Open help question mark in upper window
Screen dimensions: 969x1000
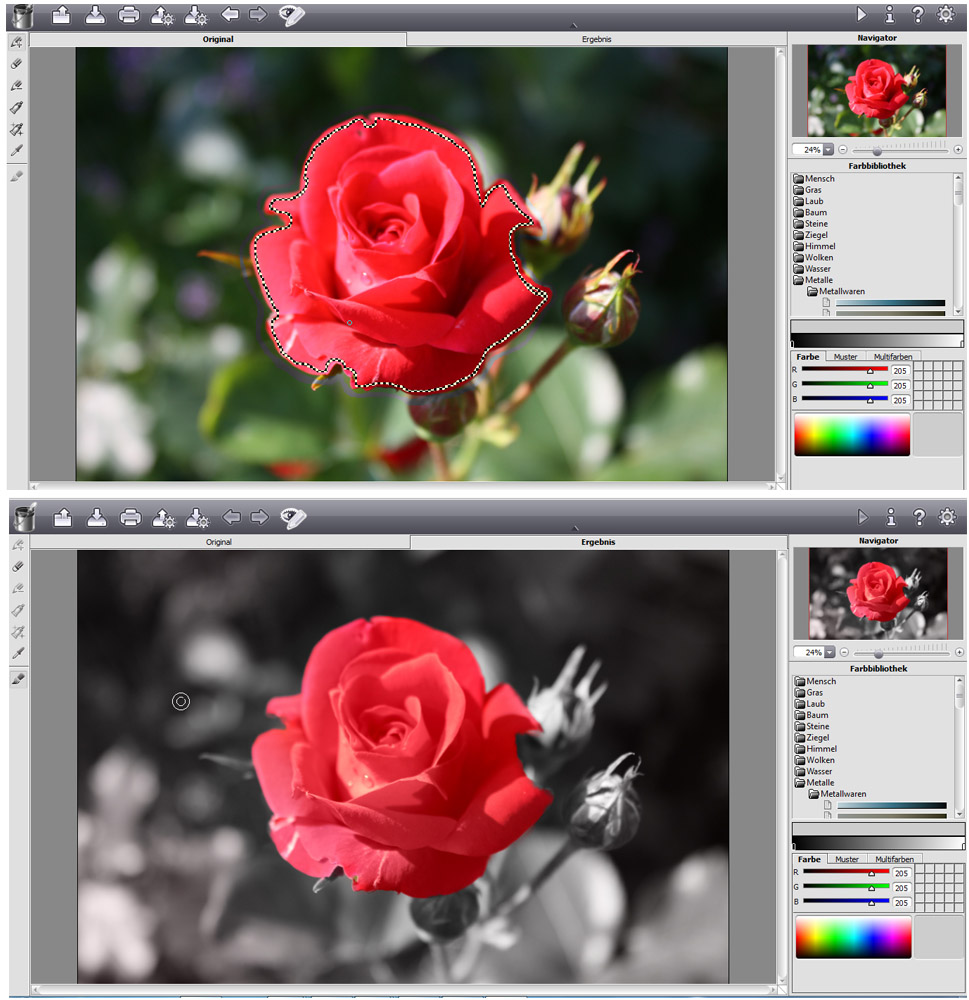917,14
